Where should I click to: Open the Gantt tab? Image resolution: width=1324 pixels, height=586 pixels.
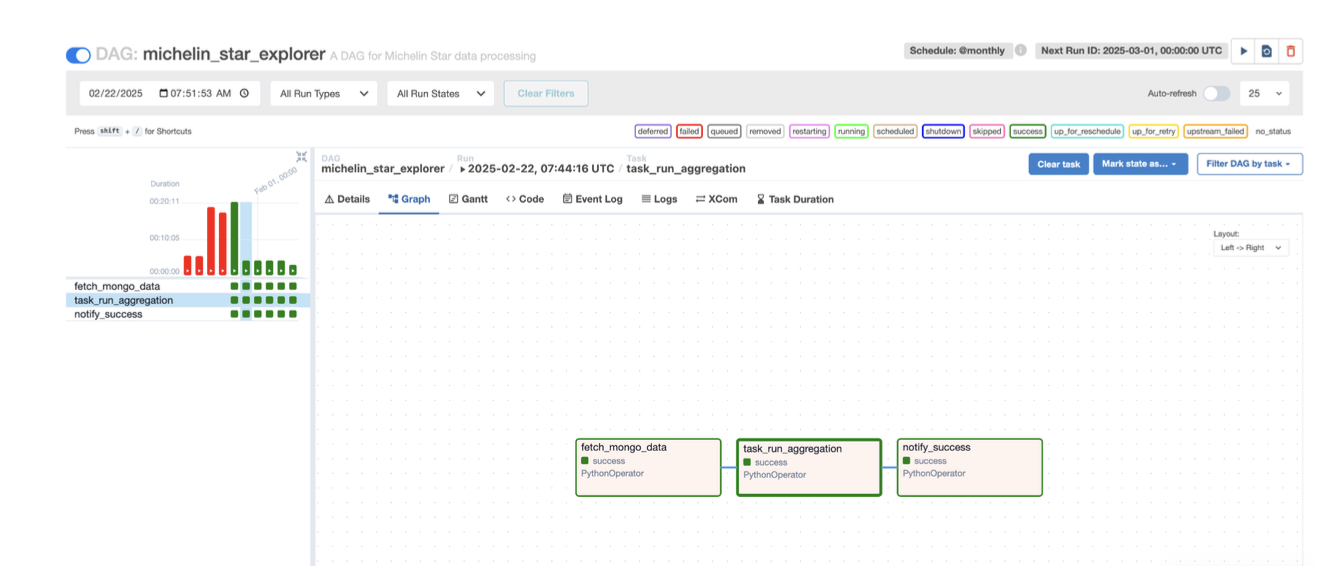pyautogui.click(x=468, y=199)
